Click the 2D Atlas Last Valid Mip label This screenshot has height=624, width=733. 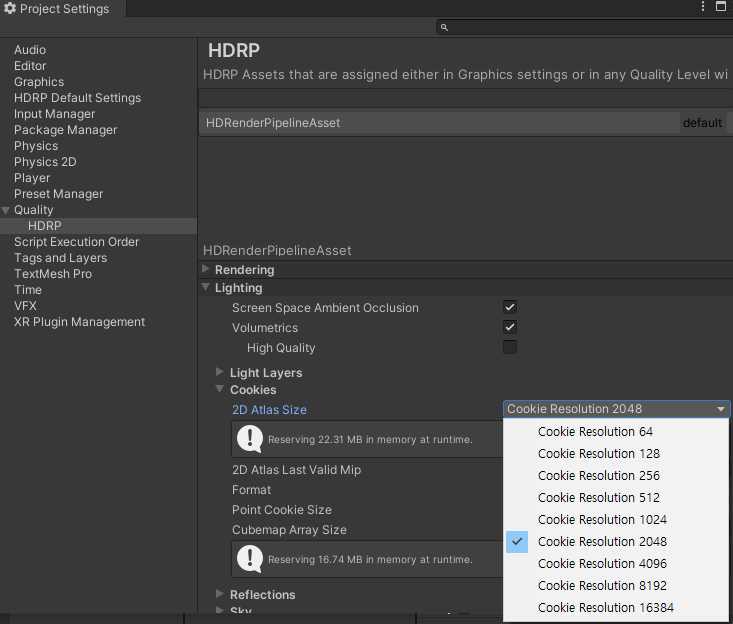[x=296, y=470]
